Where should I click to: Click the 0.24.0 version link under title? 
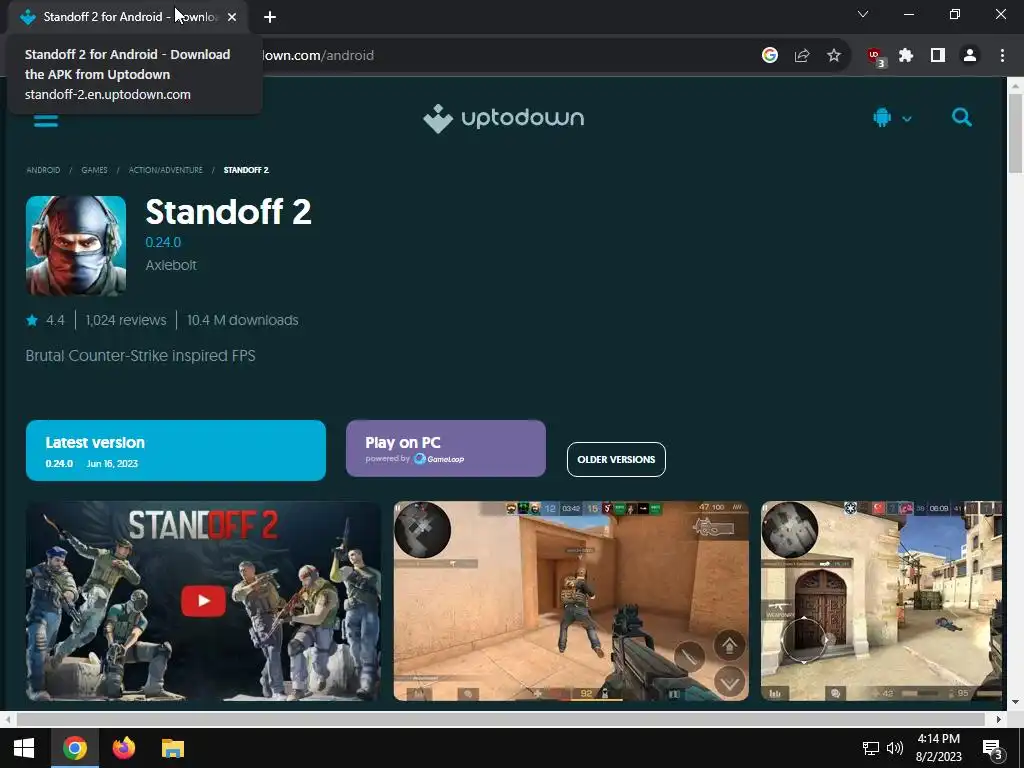point(163,242)
